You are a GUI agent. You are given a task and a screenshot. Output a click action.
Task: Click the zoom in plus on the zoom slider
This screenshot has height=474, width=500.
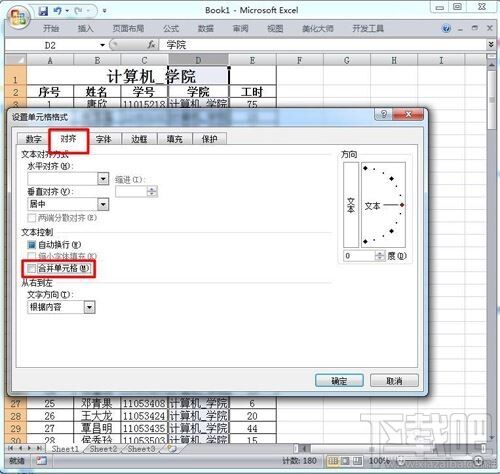click(x=478, y=461)
